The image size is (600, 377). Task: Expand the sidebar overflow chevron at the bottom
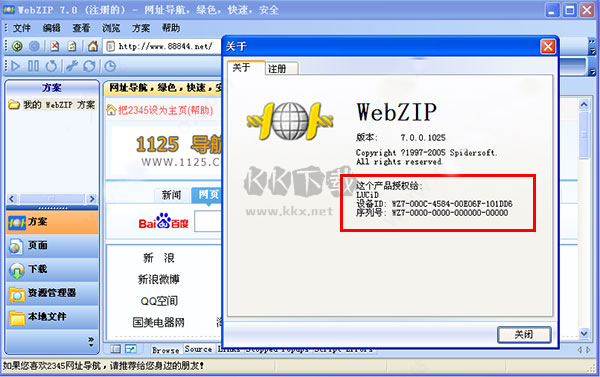(91, 341)
